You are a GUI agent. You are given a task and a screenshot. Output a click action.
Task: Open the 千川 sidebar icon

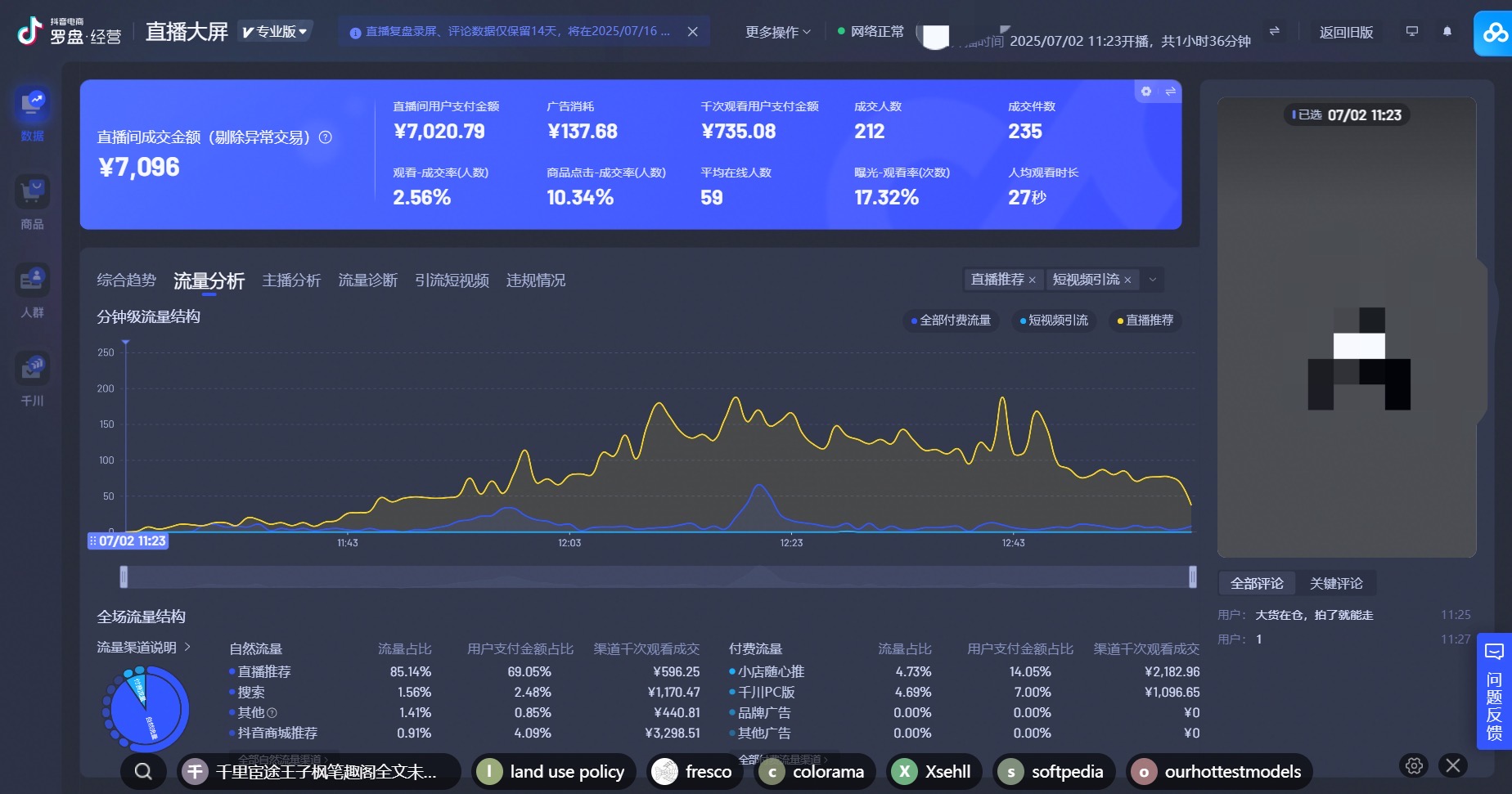[x=33, y=369]
